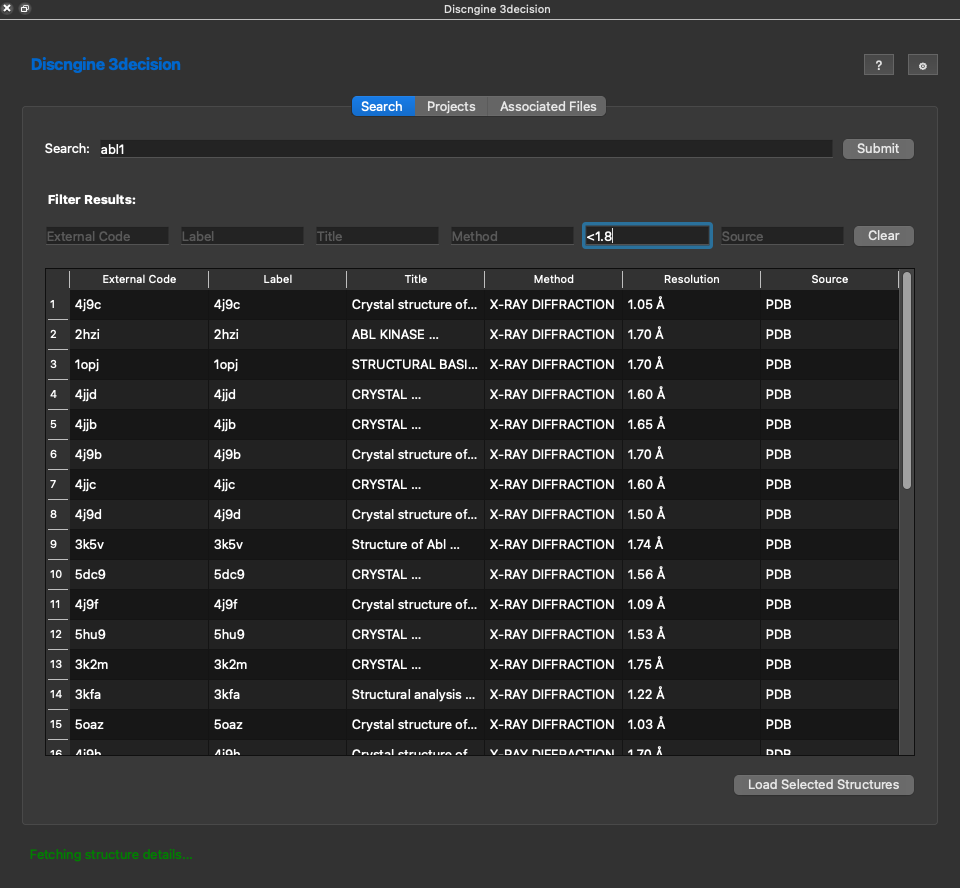Click resolution cell 1.09 Å
Screen dimensions: 960x888
691,604
